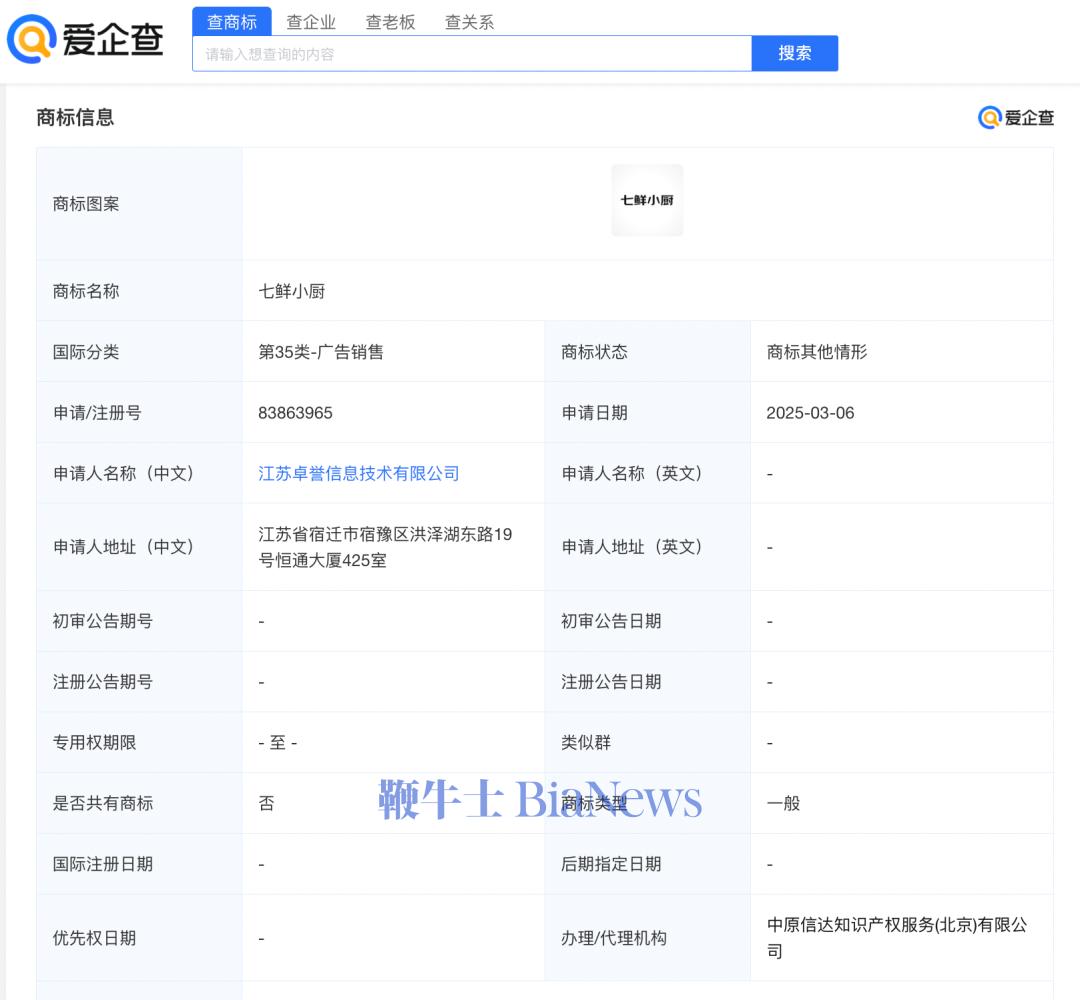Click trademark type value 一般
Viewport: 1080px width, 1000px height.
point(783,803)
